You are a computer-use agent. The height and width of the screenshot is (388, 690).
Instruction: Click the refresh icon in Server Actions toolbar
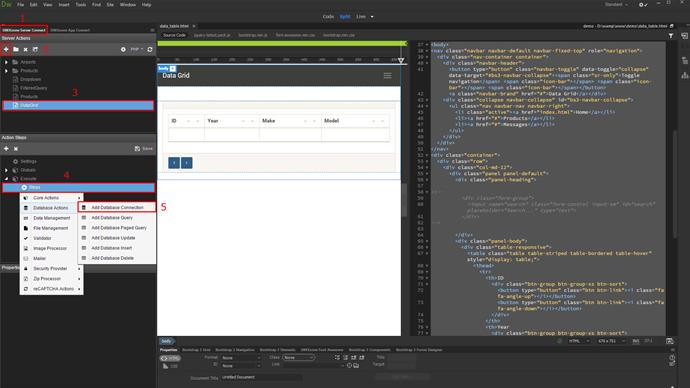(150, 49)
